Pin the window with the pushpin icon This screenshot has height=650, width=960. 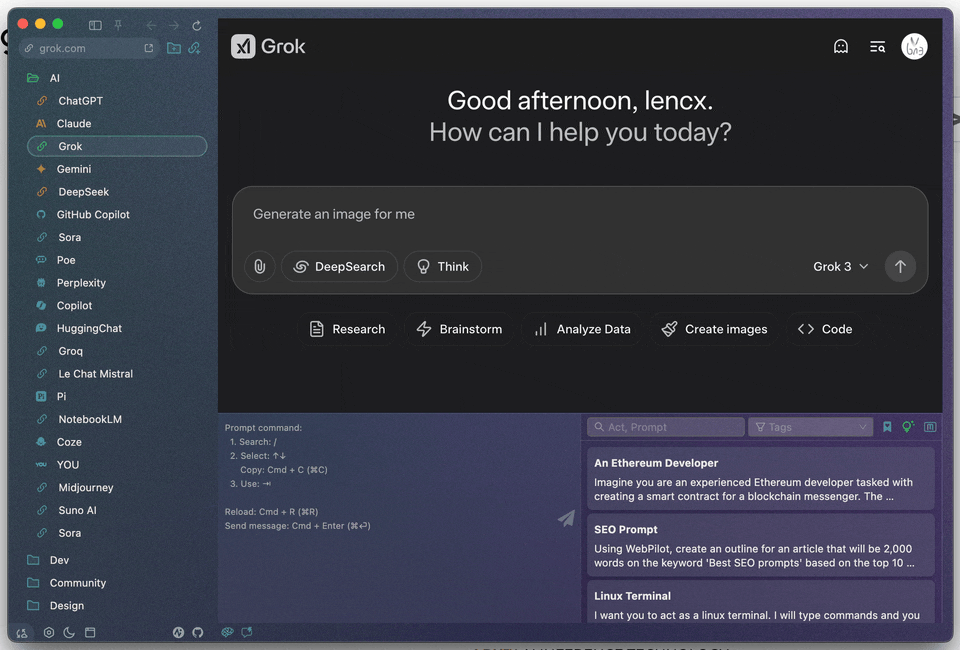click(118, 25)
